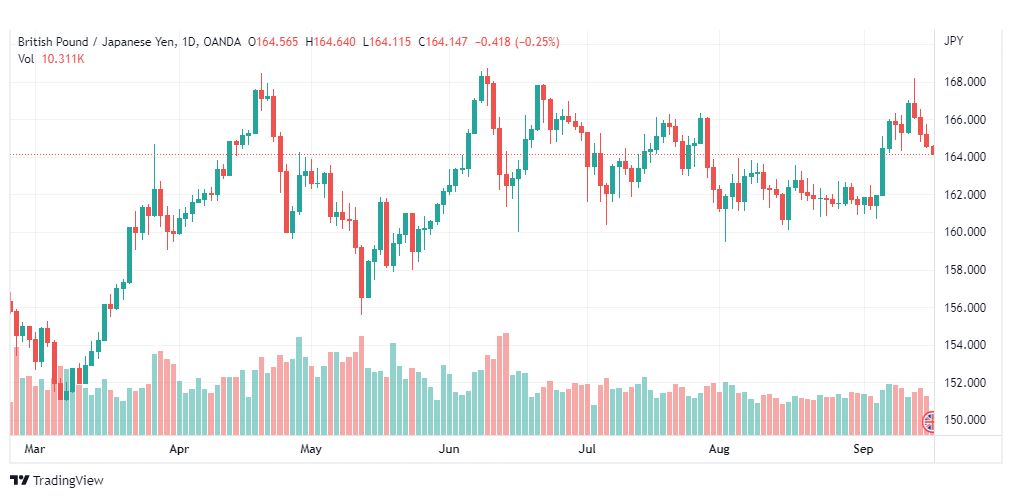Click the UK flag event marker icon
Image resolution: width=1012 pixels, height=498 pixels.
(929, 423)
